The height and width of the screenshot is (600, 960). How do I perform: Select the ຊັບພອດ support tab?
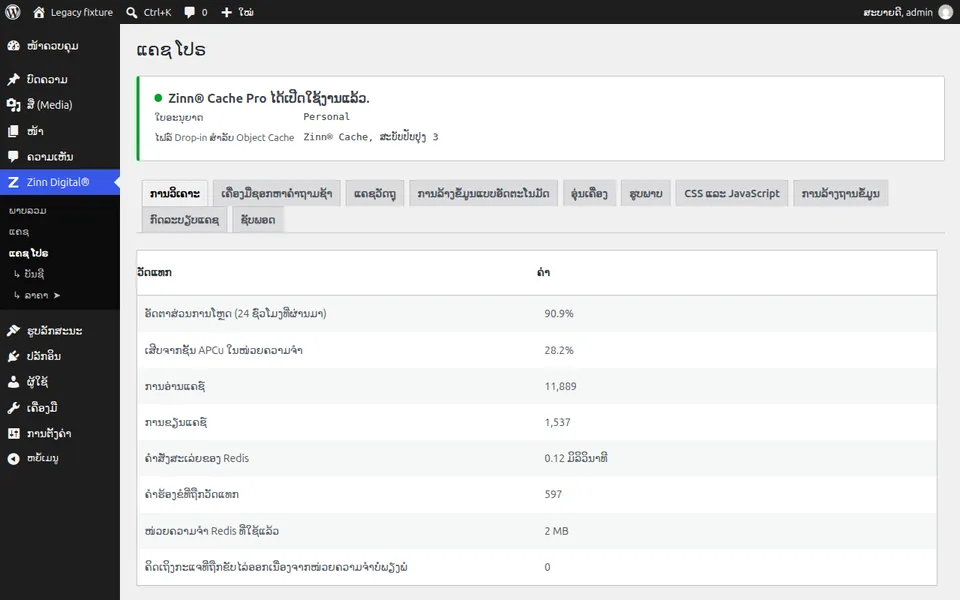tap(258, 220)
